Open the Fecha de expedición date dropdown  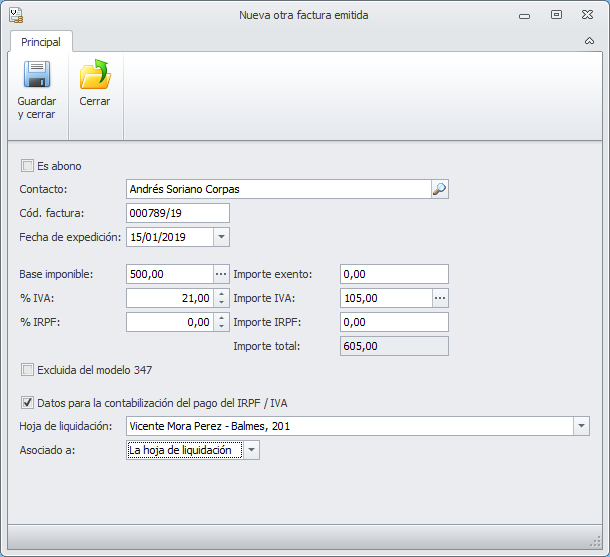click(x=221, y=237)
